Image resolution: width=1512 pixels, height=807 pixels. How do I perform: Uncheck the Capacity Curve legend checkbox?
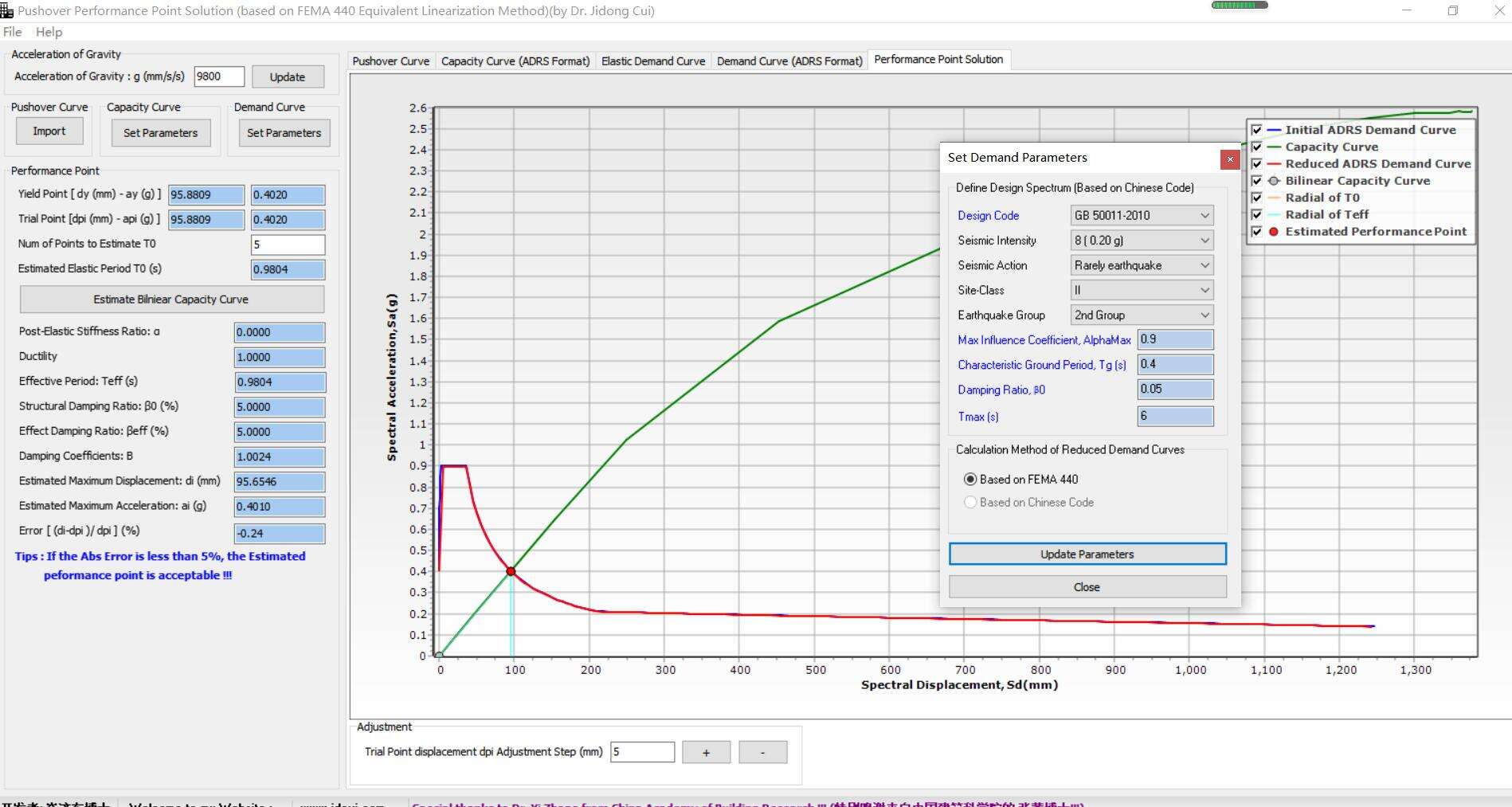(1256, 147)
